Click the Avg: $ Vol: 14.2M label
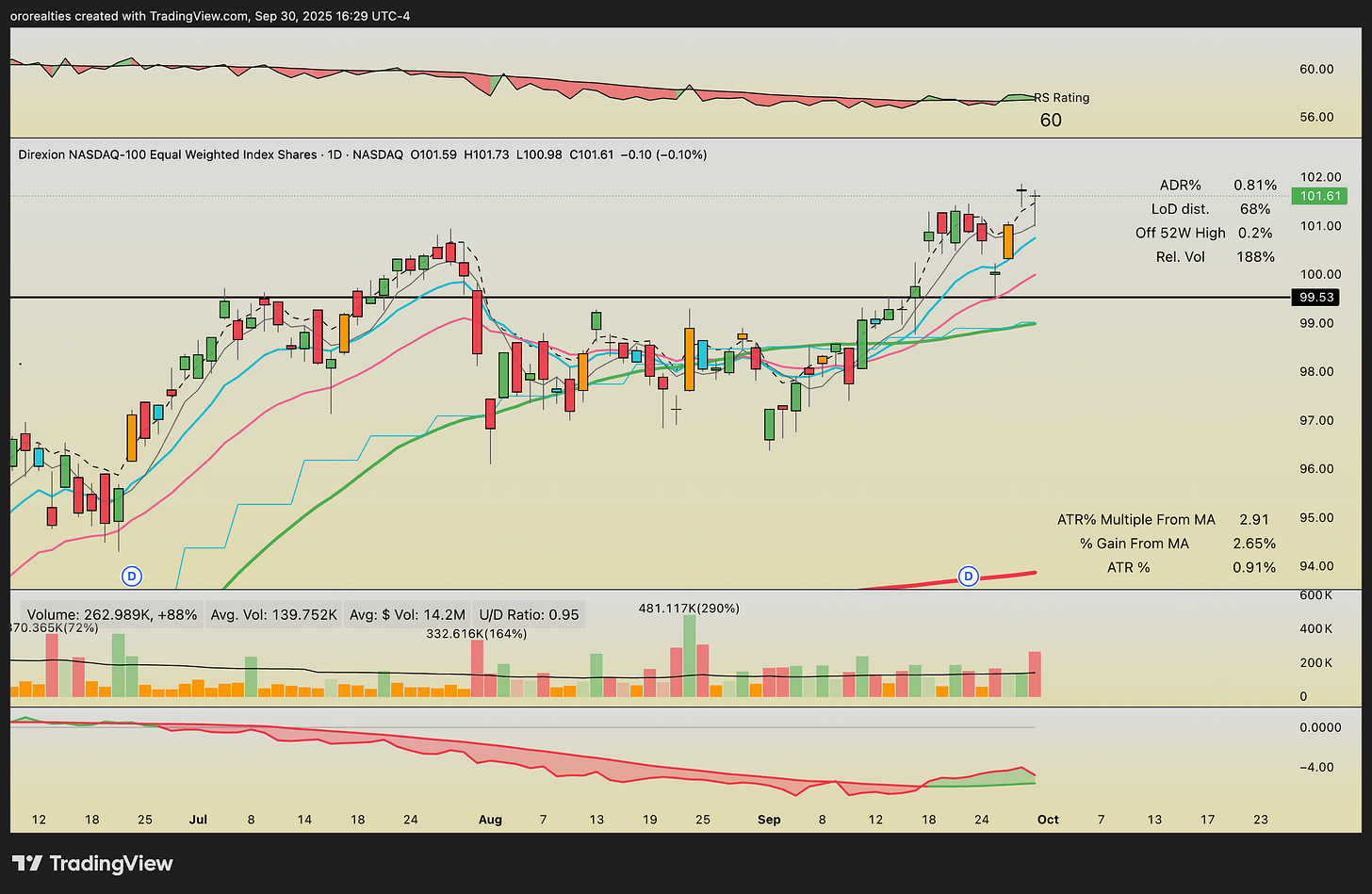This screenshot has width=1372, height=894. [406, 615]
